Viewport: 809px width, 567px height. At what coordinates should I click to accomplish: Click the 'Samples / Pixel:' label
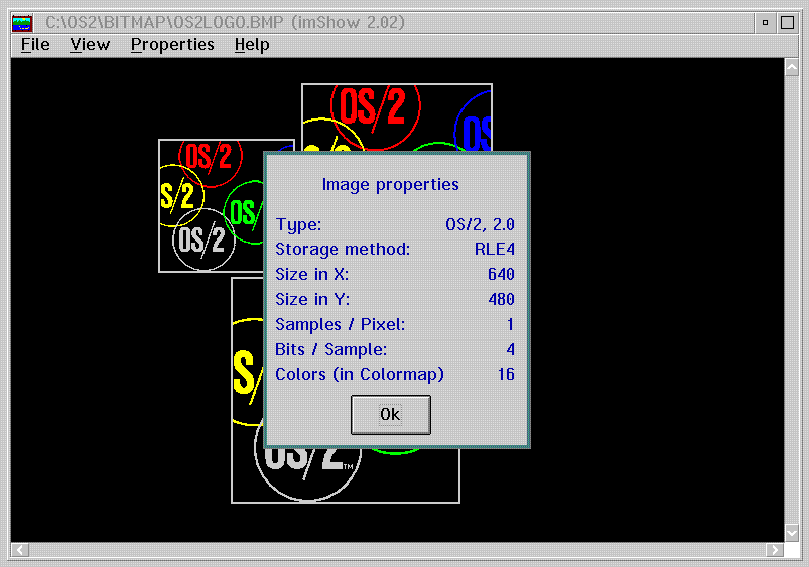[341, 325]
